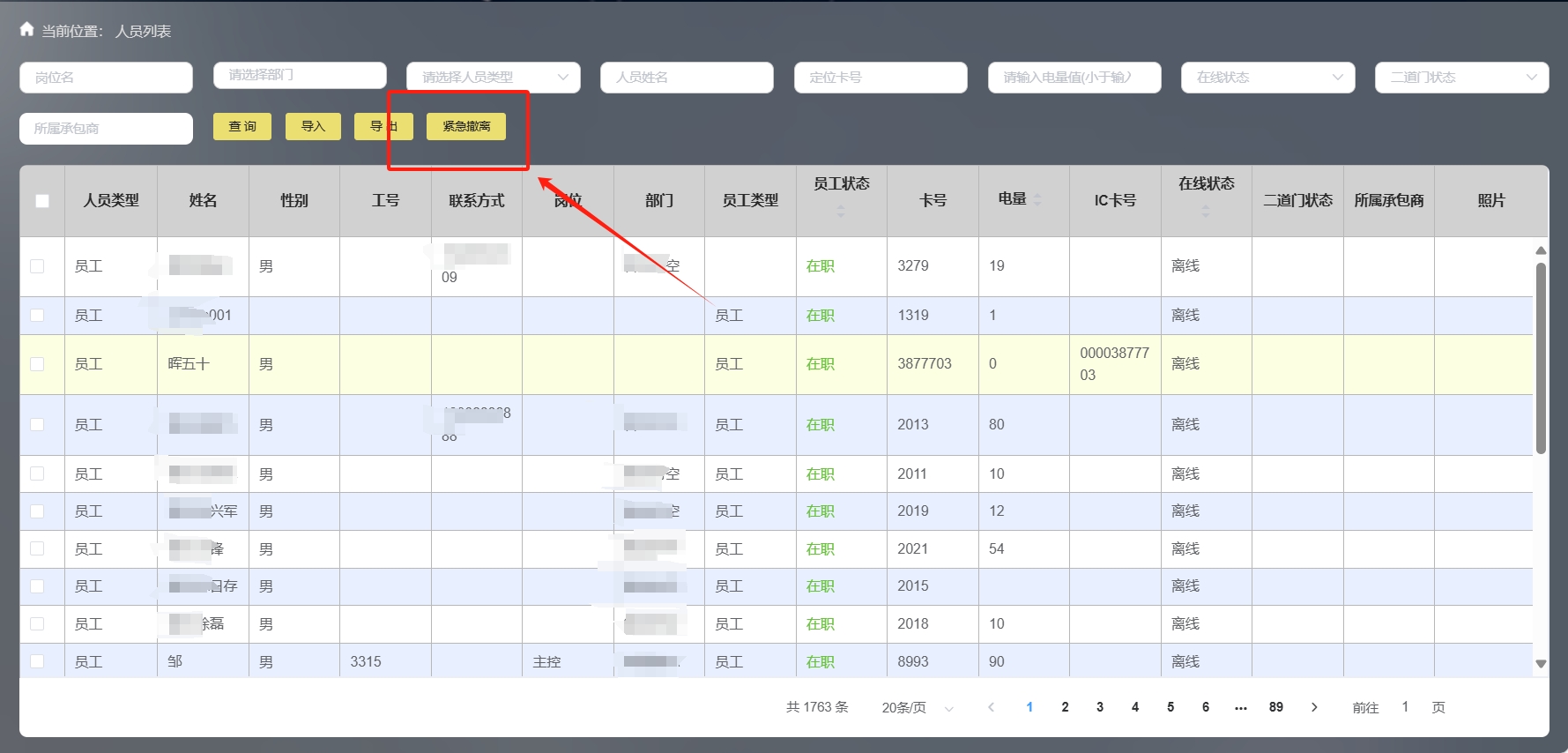Open the 请选择人员类型 dropdown
1568x753 pixels.
point(493,78)
